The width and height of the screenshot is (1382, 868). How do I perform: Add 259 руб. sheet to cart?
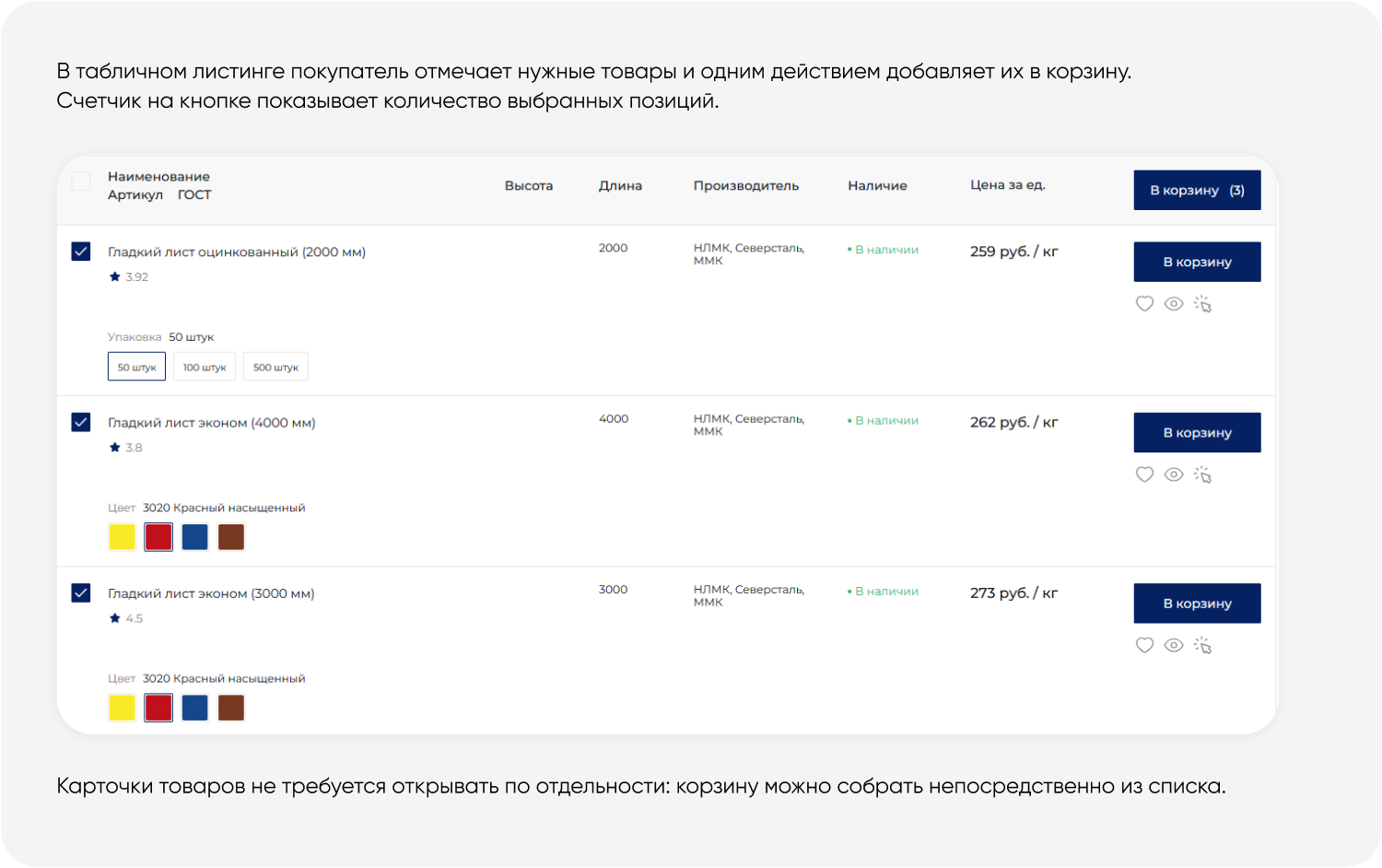point(1197,262)
